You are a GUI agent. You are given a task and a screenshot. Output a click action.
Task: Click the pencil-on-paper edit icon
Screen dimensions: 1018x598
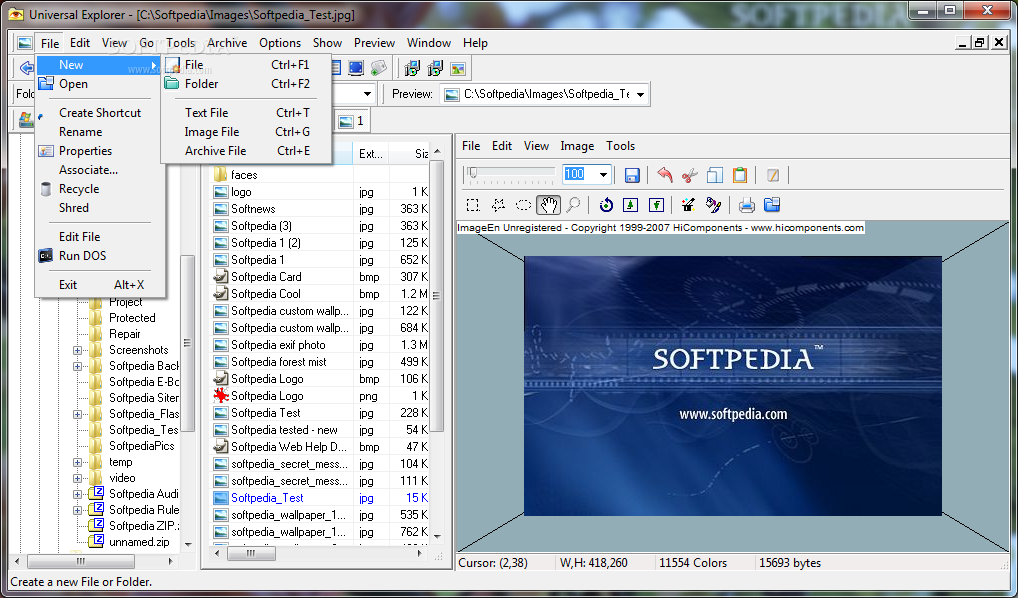[x=772, y=175]
